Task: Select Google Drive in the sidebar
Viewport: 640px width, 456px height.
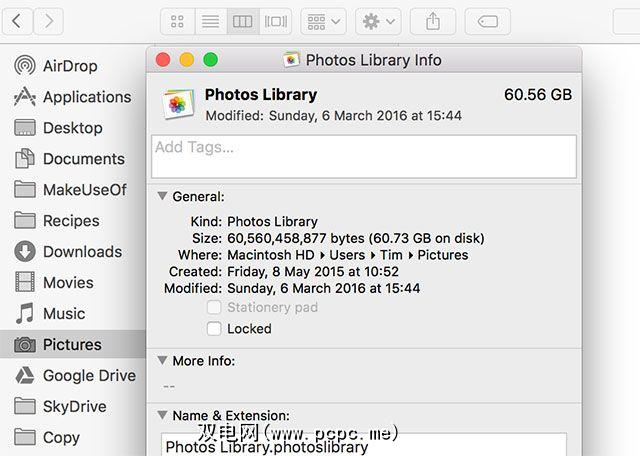Action: [88, 376]
